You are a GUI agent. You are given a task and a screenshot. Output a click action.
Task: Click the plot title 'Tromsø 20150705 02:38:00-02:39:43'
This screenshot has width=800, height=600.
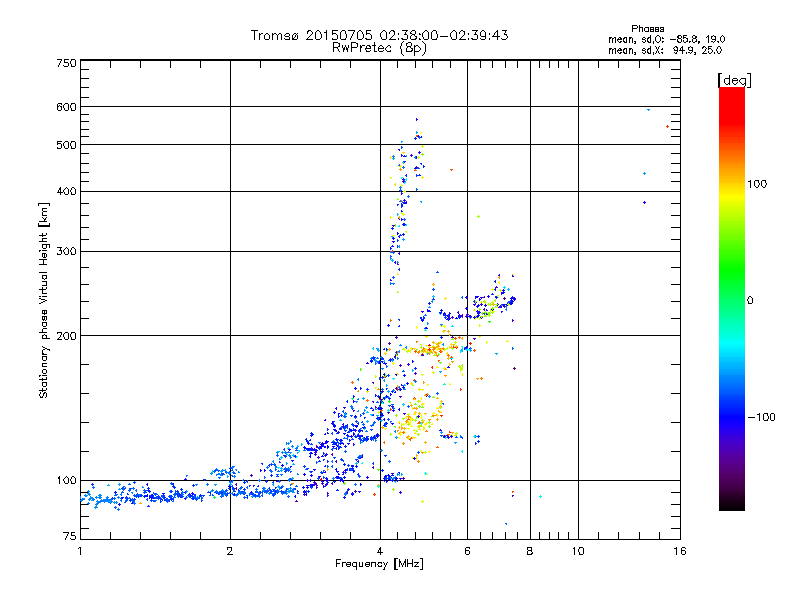[x=379, y=35]
